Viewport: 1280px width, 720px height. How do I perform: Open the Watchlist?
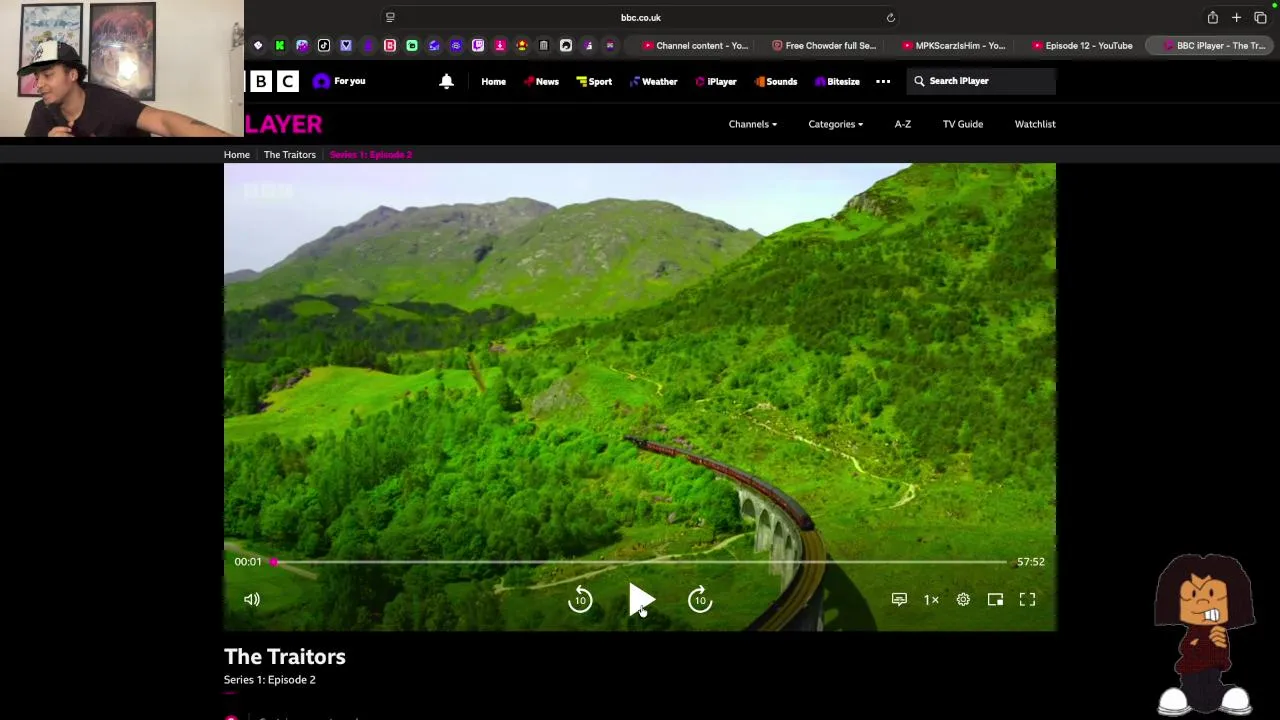click(x=1035, y=124)
